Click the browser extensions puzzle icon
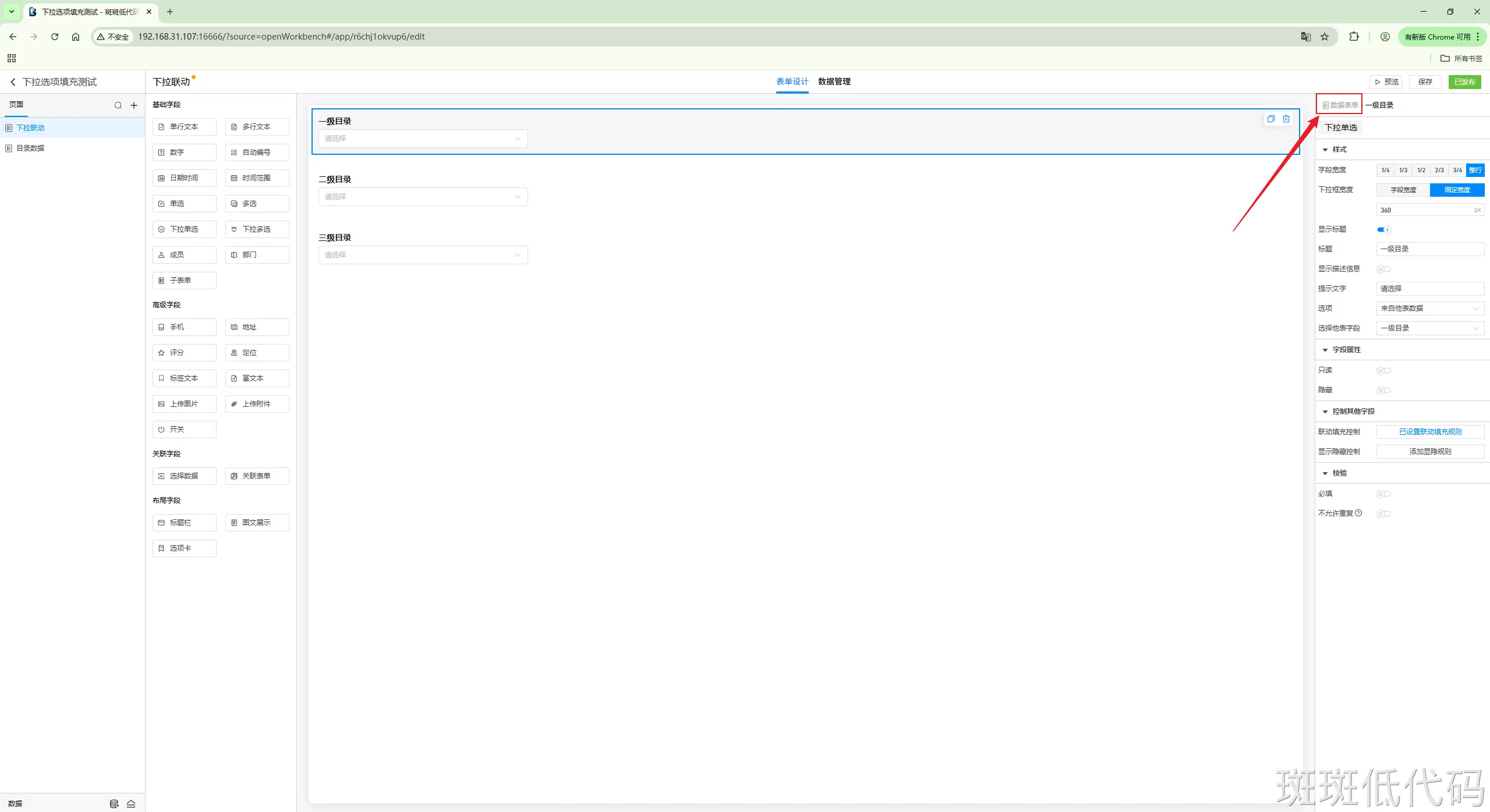This screenshot has width=1490, height=812. [x=1354, y=37]
